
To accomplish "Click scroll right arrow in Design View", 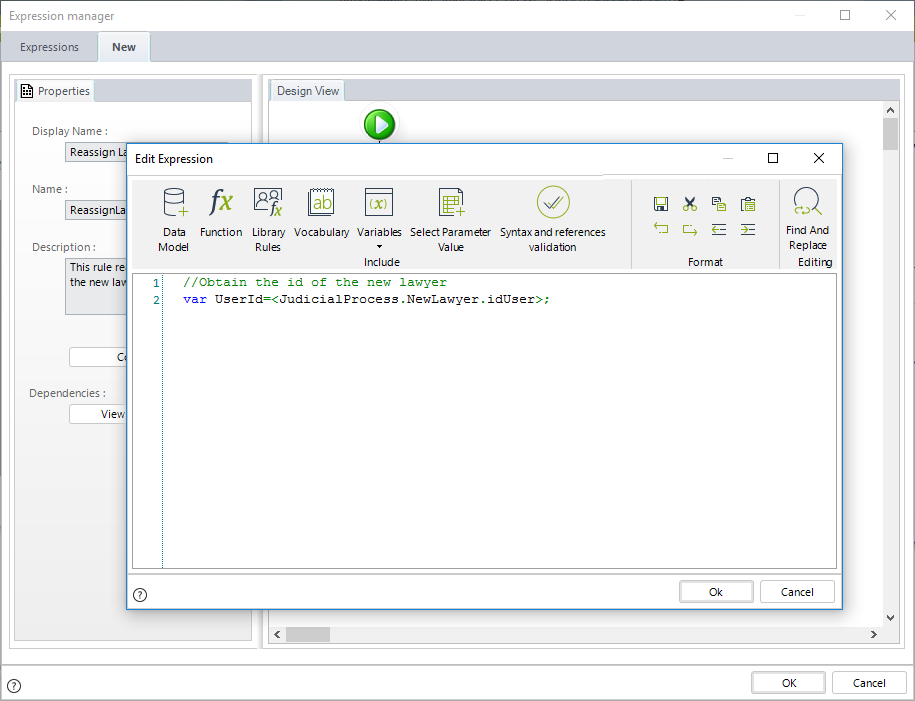I will [x=874, y=634].
